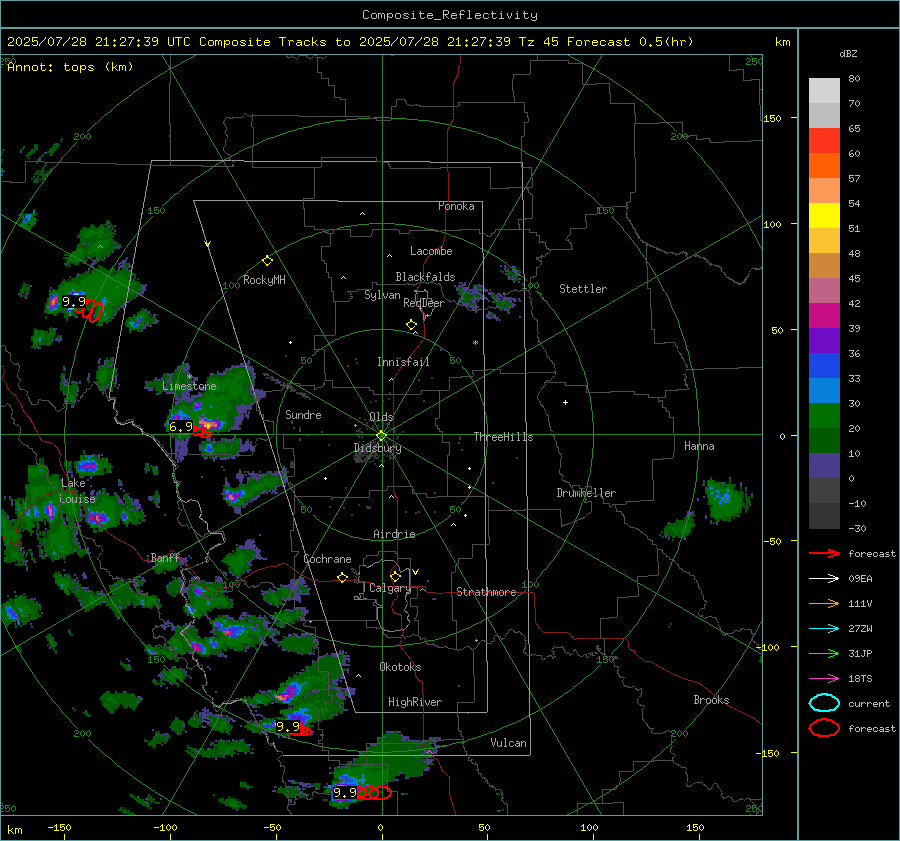Click the white 09EA arrow icon
Viewport: 900px width, 841px height.
pos(824,579)
